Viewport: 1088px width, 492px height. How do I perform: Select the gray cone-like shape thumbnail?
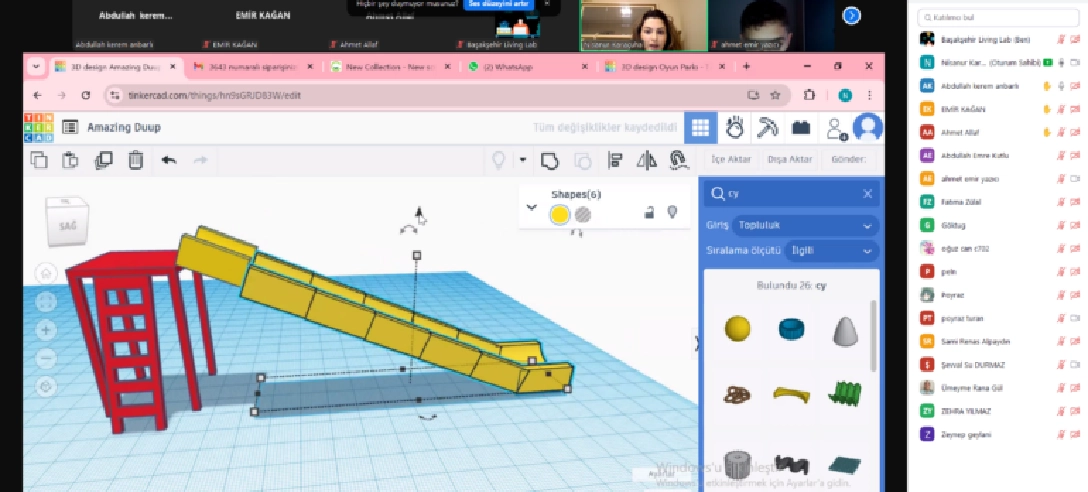pos(844,331)
